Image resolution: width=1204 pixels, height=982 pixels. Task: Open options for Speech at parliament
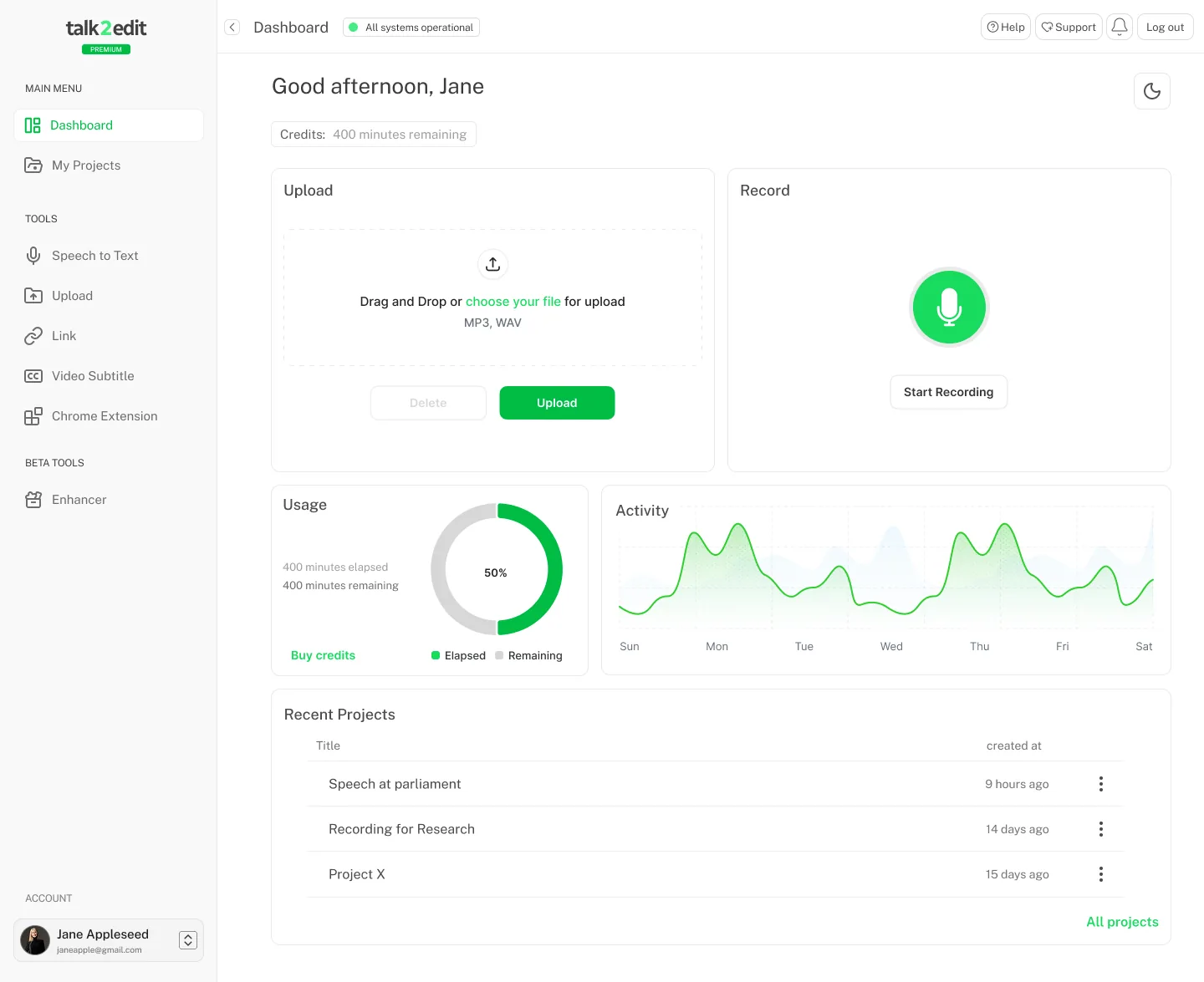(x=1101, y=784)
